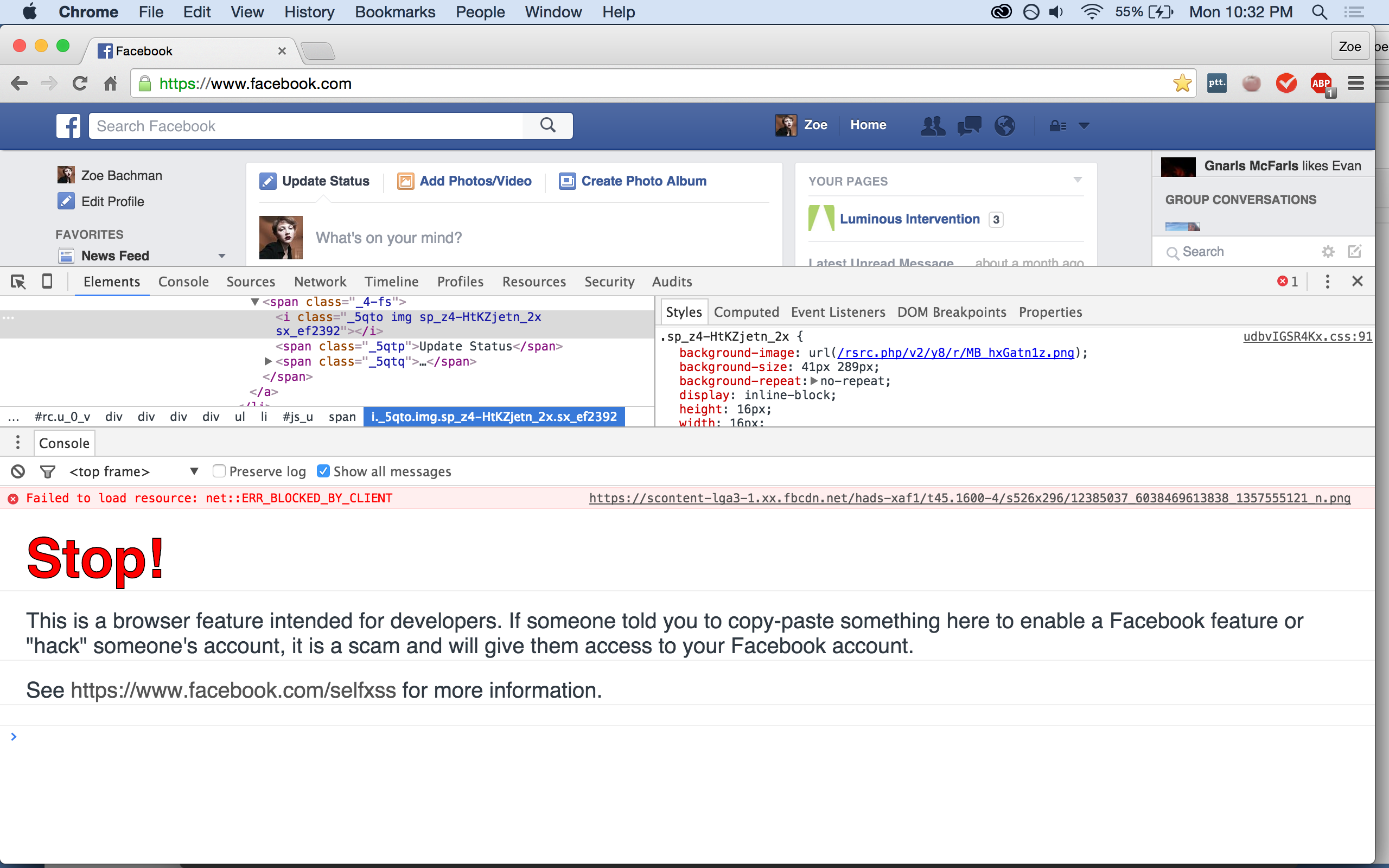Open a new Chrome tab
Viewport: 1389px width, 868px height.
point(318,52)
